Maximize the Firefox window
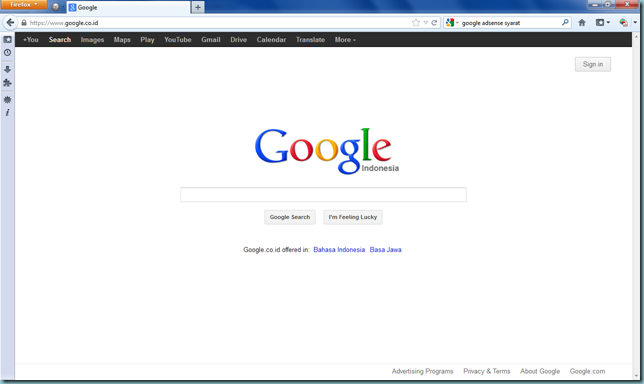This screenshot has height=384, width=644. click(608, 4)
